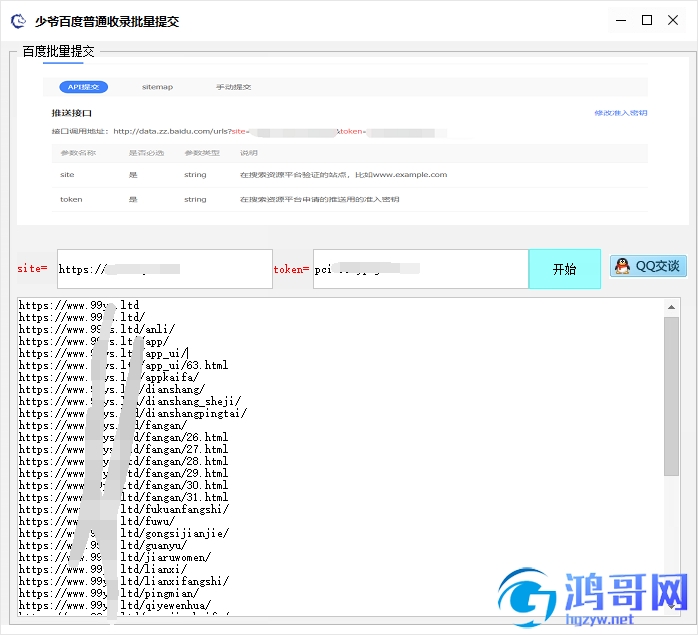Image resolution: width=698 pixels, height=635 pixels.
Task: Click the URL line ending in /fangan/30.html
Action: pos(123,486)
